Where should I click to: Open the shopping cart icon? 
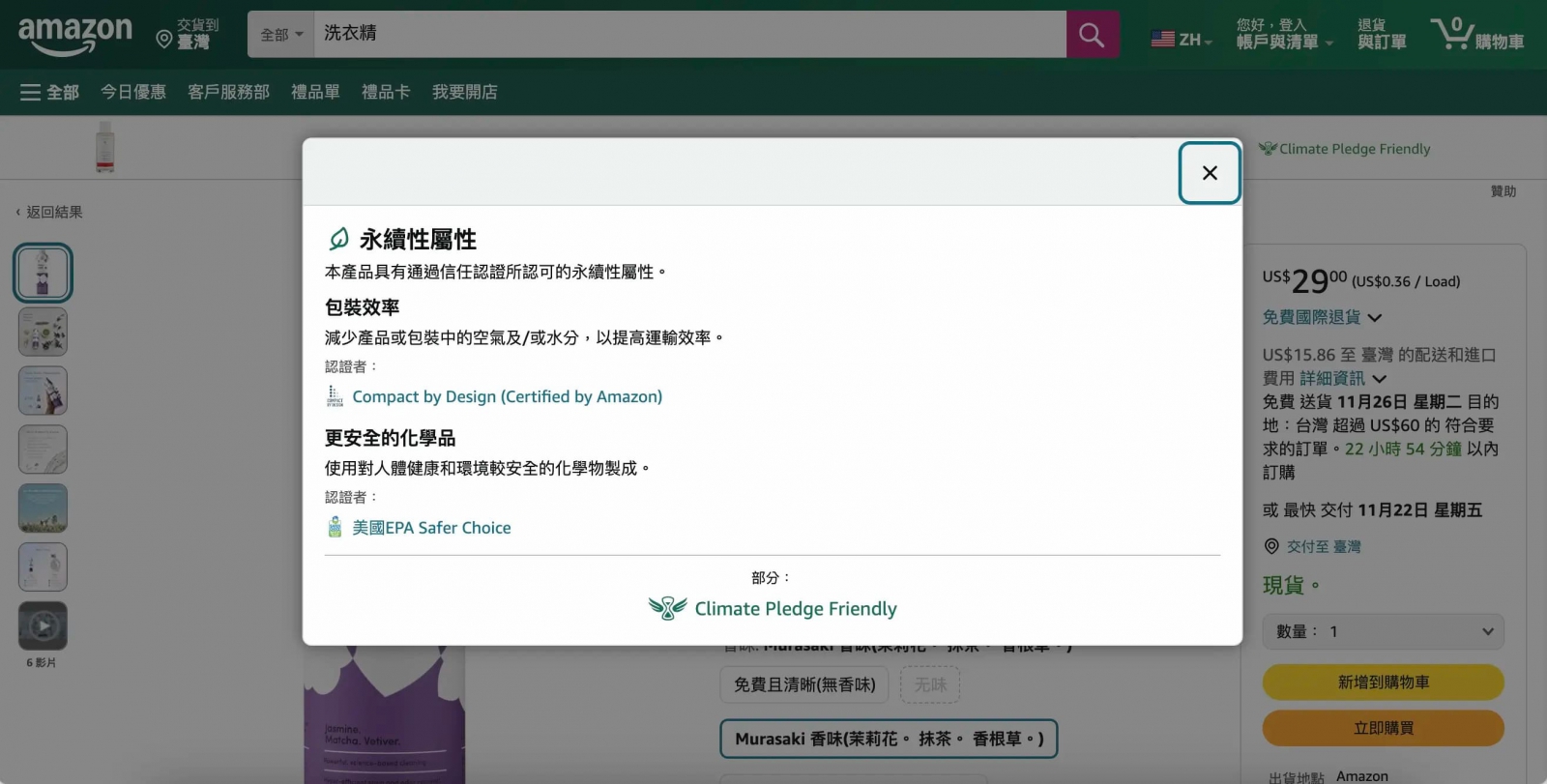(x=1477, y=34)
